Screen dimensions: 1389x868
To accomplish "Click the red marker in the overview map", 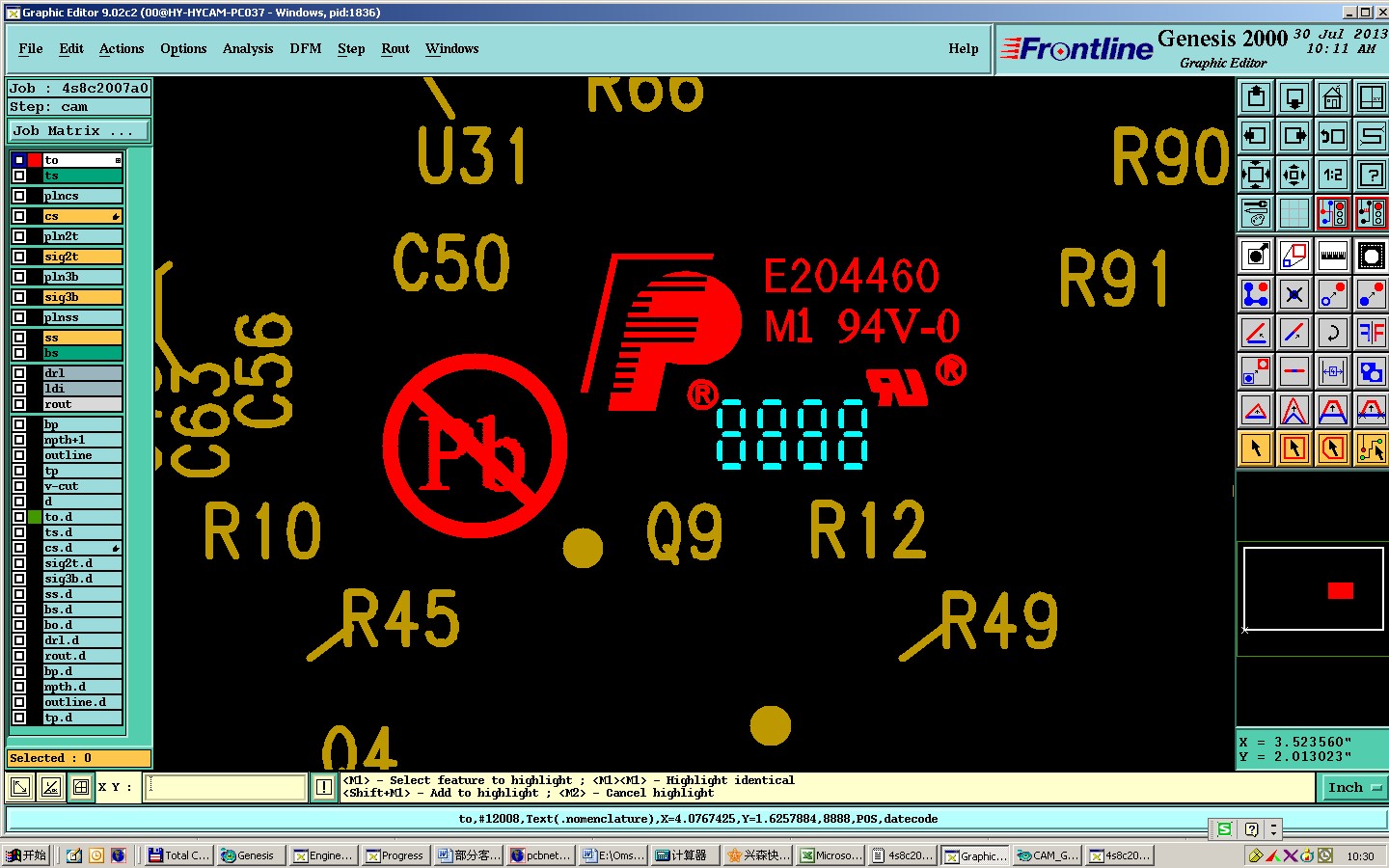I will pos(1341,590).
